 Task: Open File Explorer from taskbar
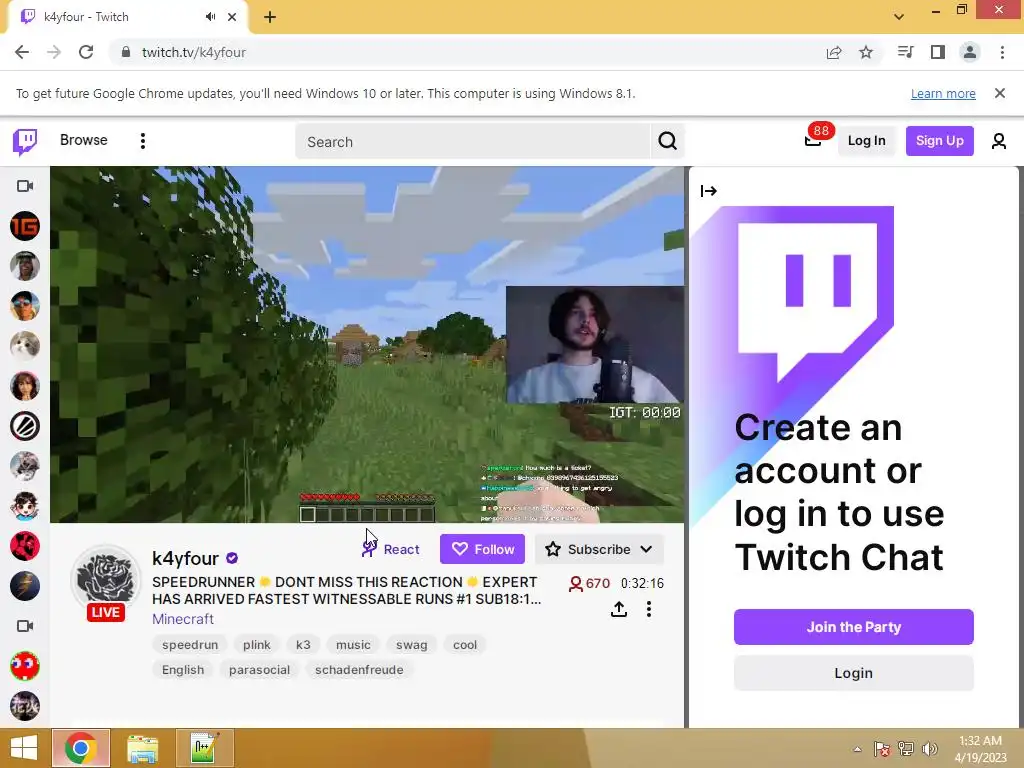pos(142,748)
